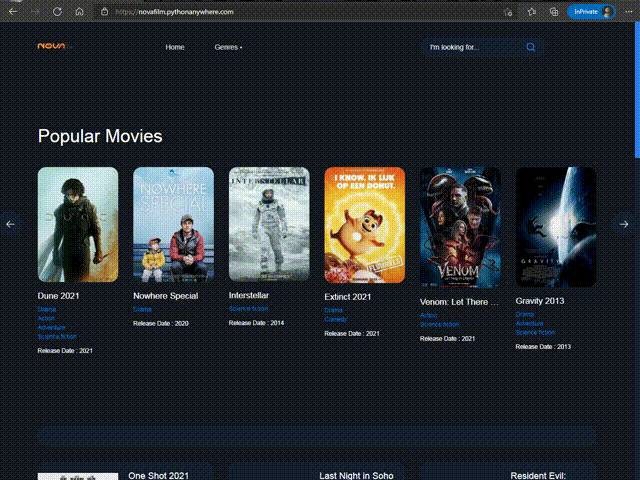Select Adventure genre under Gravity 2013
This screenshot has height=480, width=640.
pyautogui.click(x=529, y=323)
